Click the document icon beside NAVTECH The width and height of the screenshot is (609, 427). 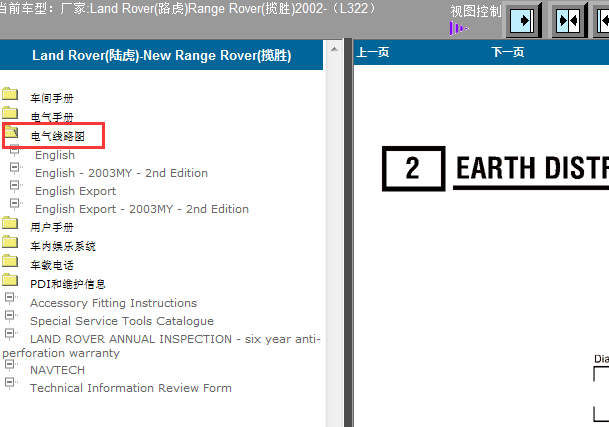(10, 368)
